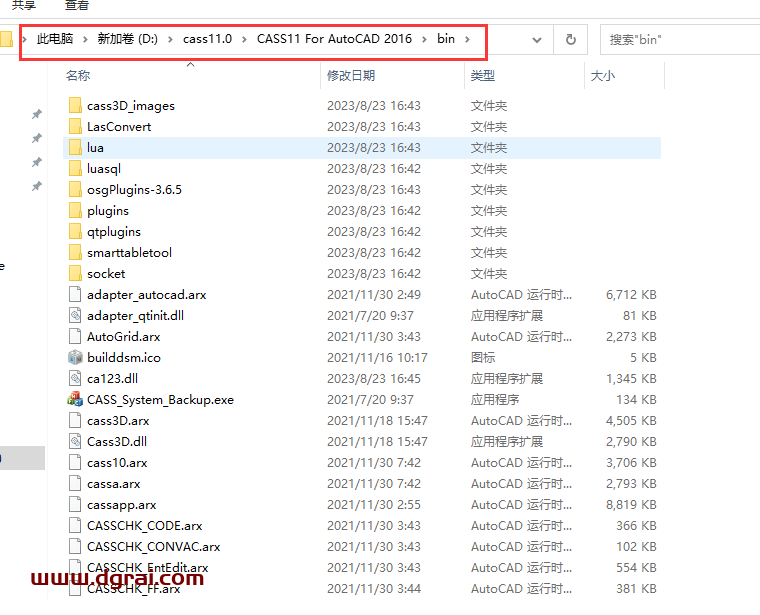Expand the chevron before 此电脑 in path
Screen dimensions: 760x615
tap(24, 39)
